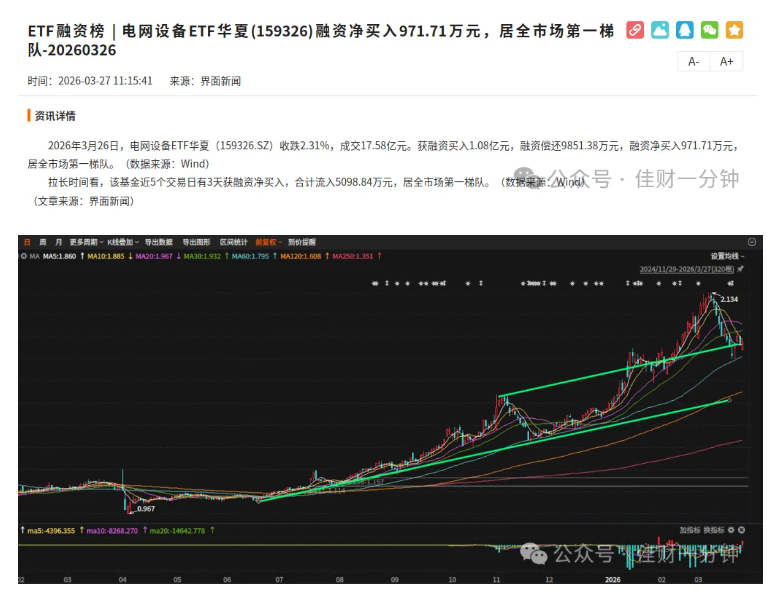This screenshot has height=590, width=767.
Task: Click the MA10:1.885 legend value
Action: [x=106, y=256]
